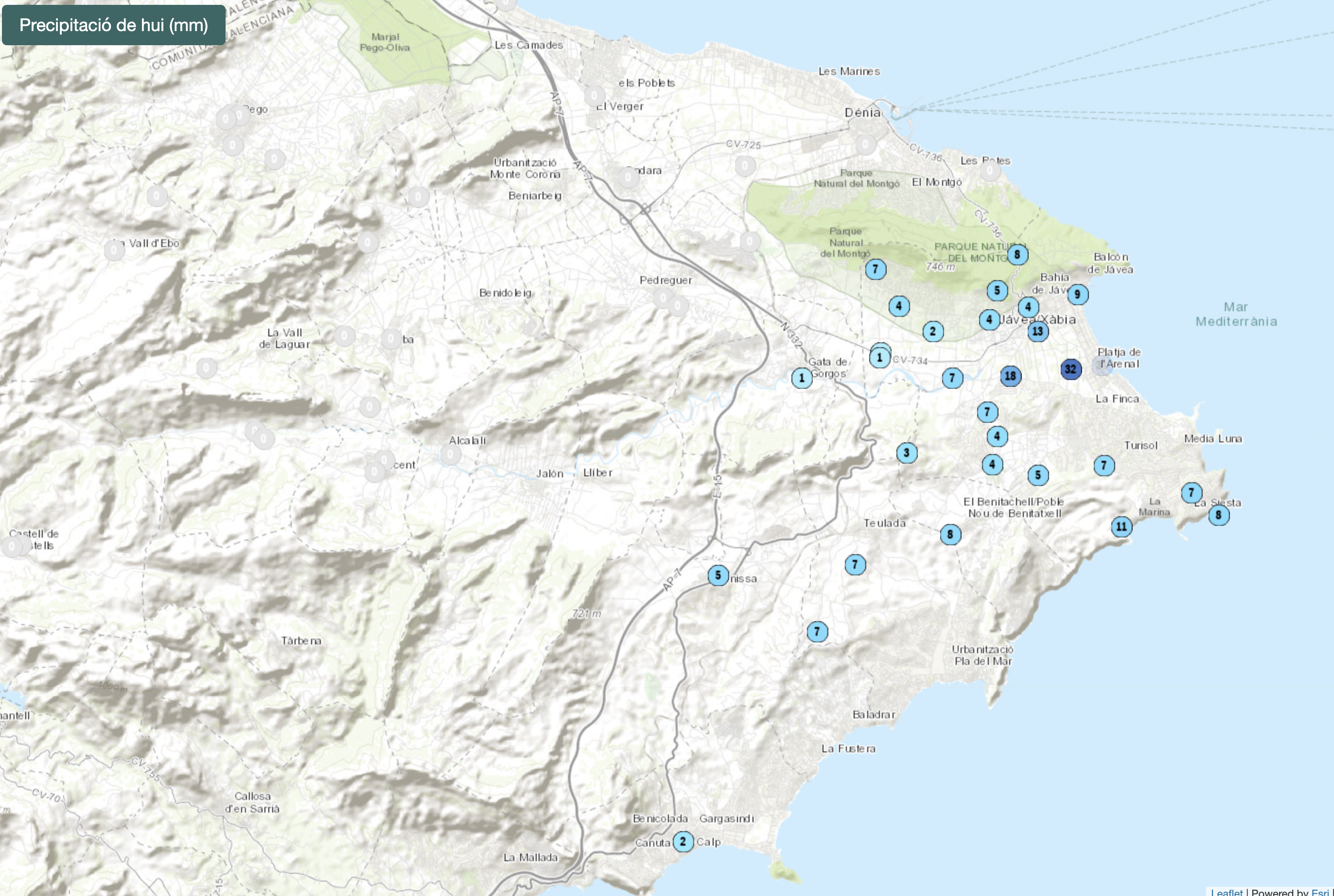
Task: Select the 9 mm marker at Bahía de Jávea
Action: pos(1078,295)
